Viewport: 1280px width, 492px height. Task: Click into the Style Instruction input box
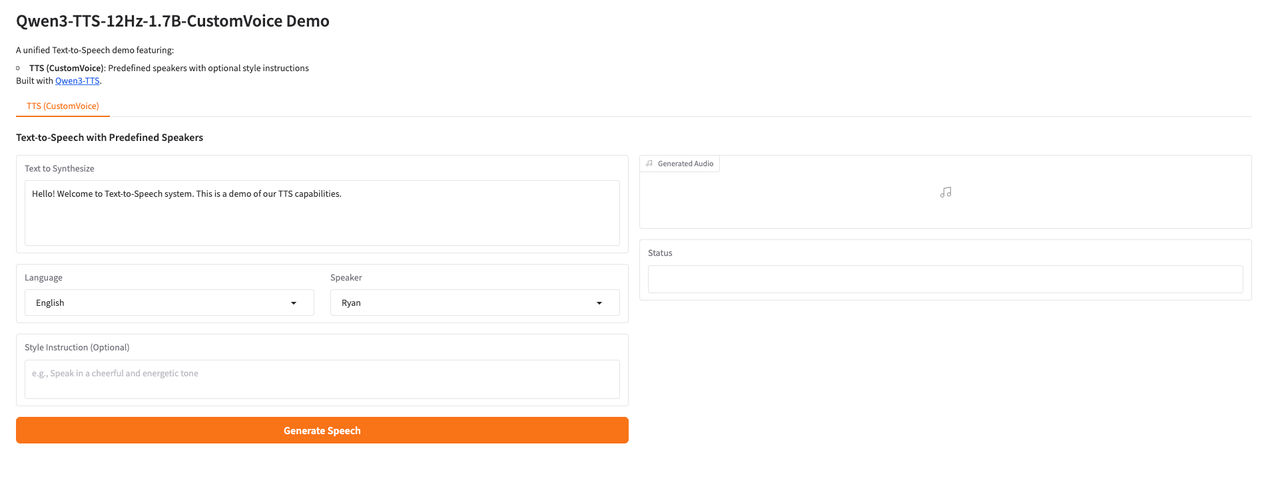tap(322, 379)
